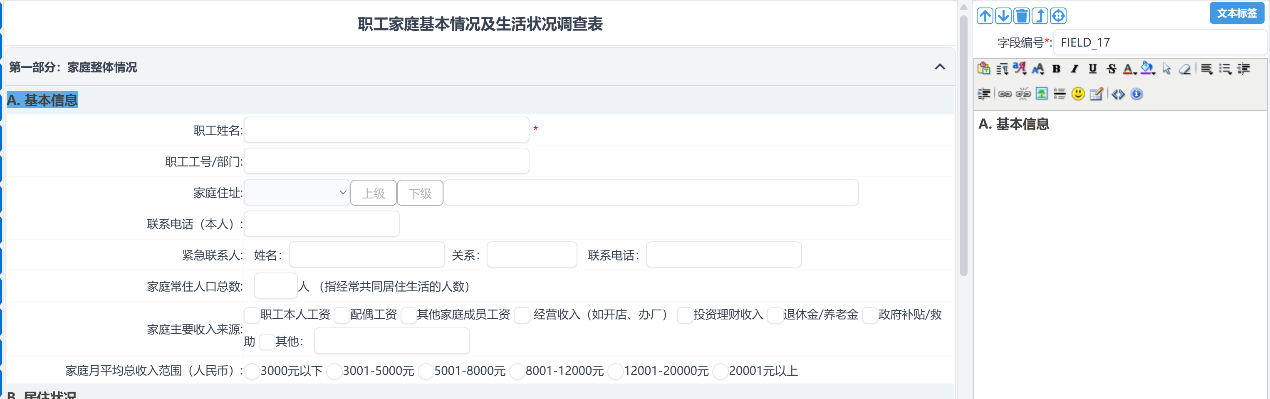
Task: Open the smiley emoticon picker
Action: 1078,94
